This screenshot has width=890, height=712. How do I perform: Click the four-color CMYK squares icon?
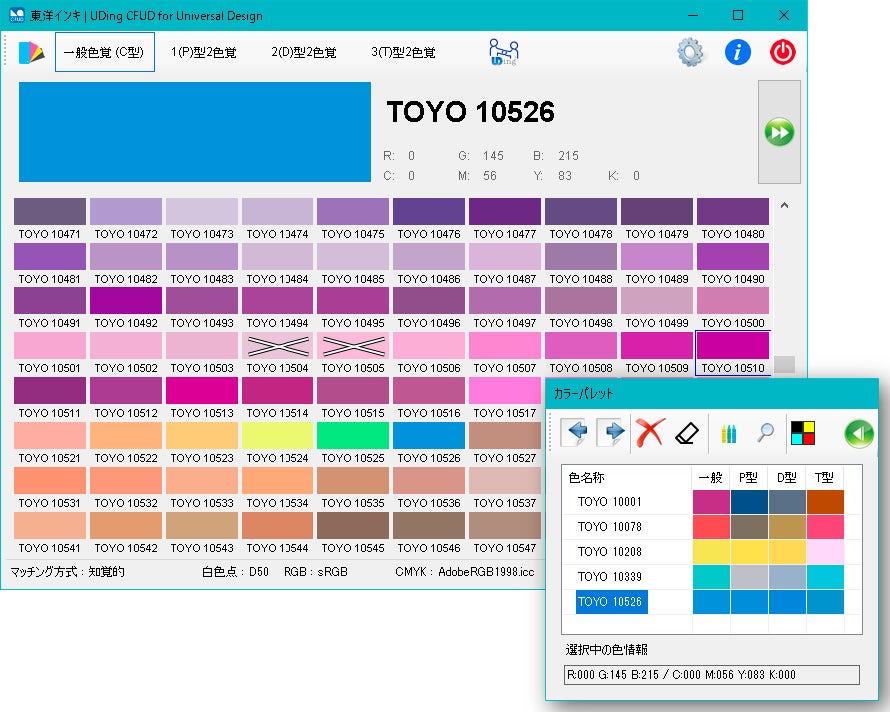802,433
